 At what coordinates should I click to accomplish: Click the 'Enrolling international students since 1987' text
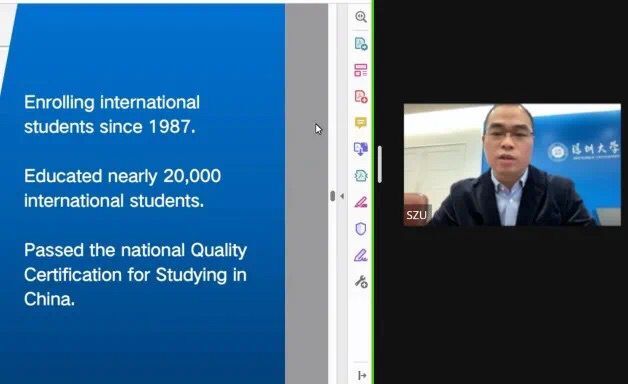point(112,115)
